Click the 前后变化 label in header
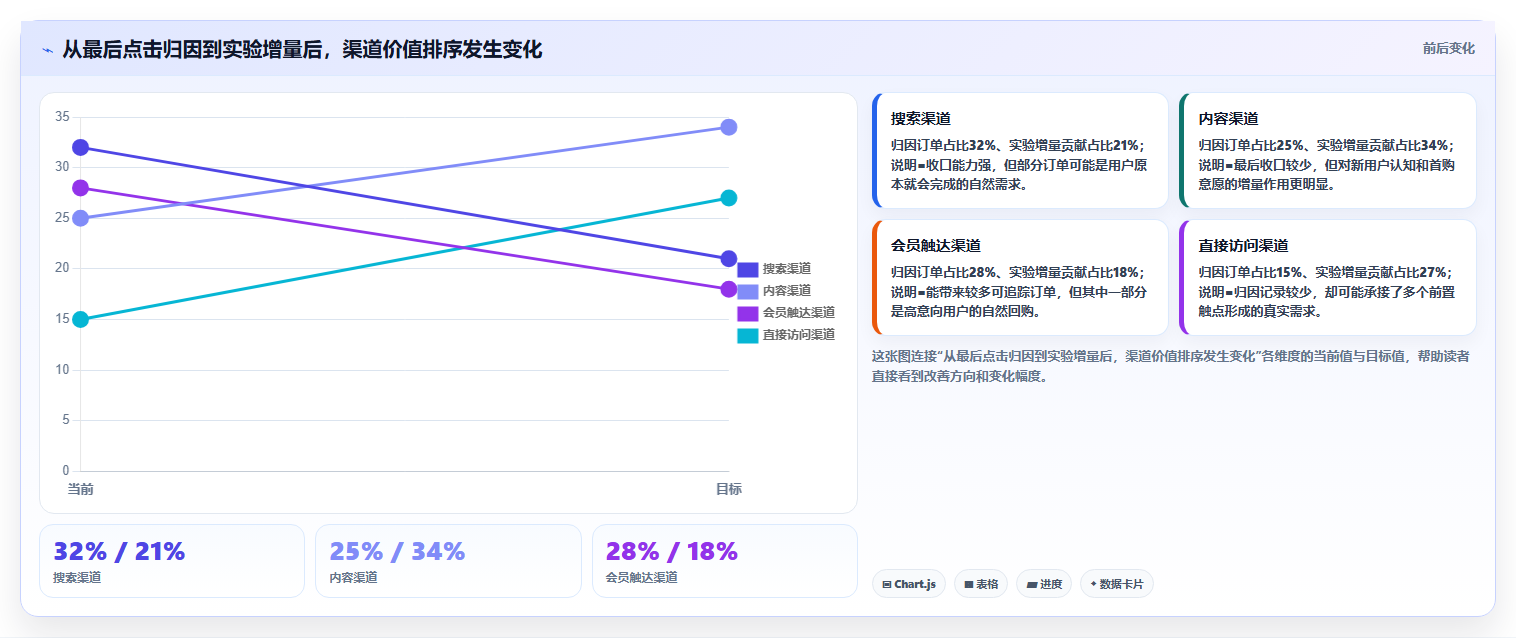 (1448, 48)
